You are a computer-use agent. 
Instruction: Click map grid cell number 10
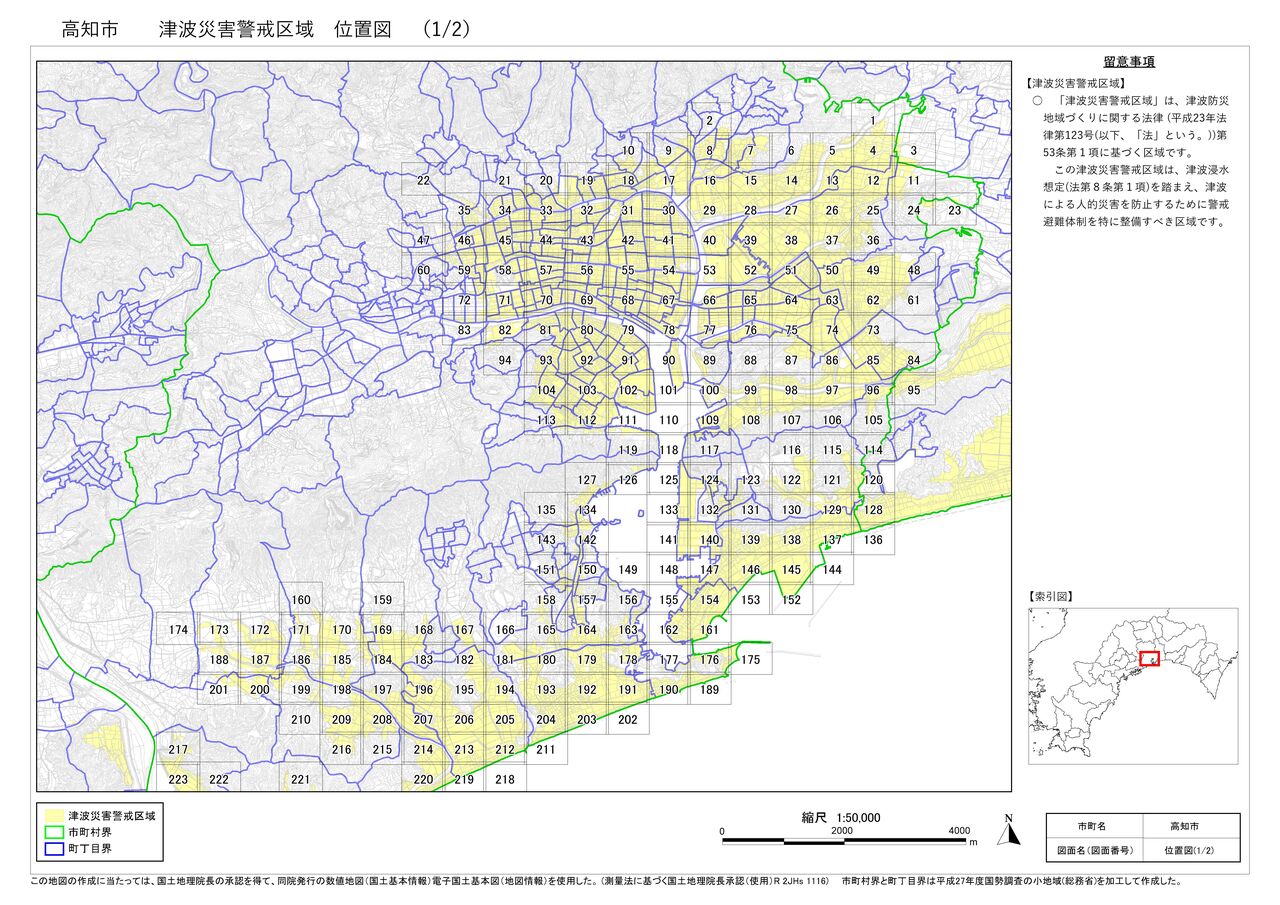click(628, 151)
